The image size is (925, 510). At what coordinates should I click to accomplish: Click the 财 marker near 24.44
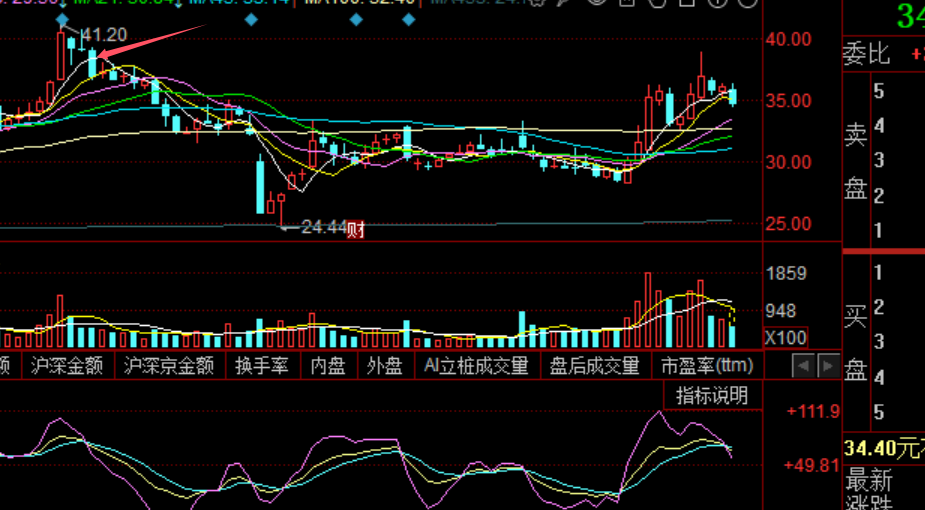coord(355,229)
